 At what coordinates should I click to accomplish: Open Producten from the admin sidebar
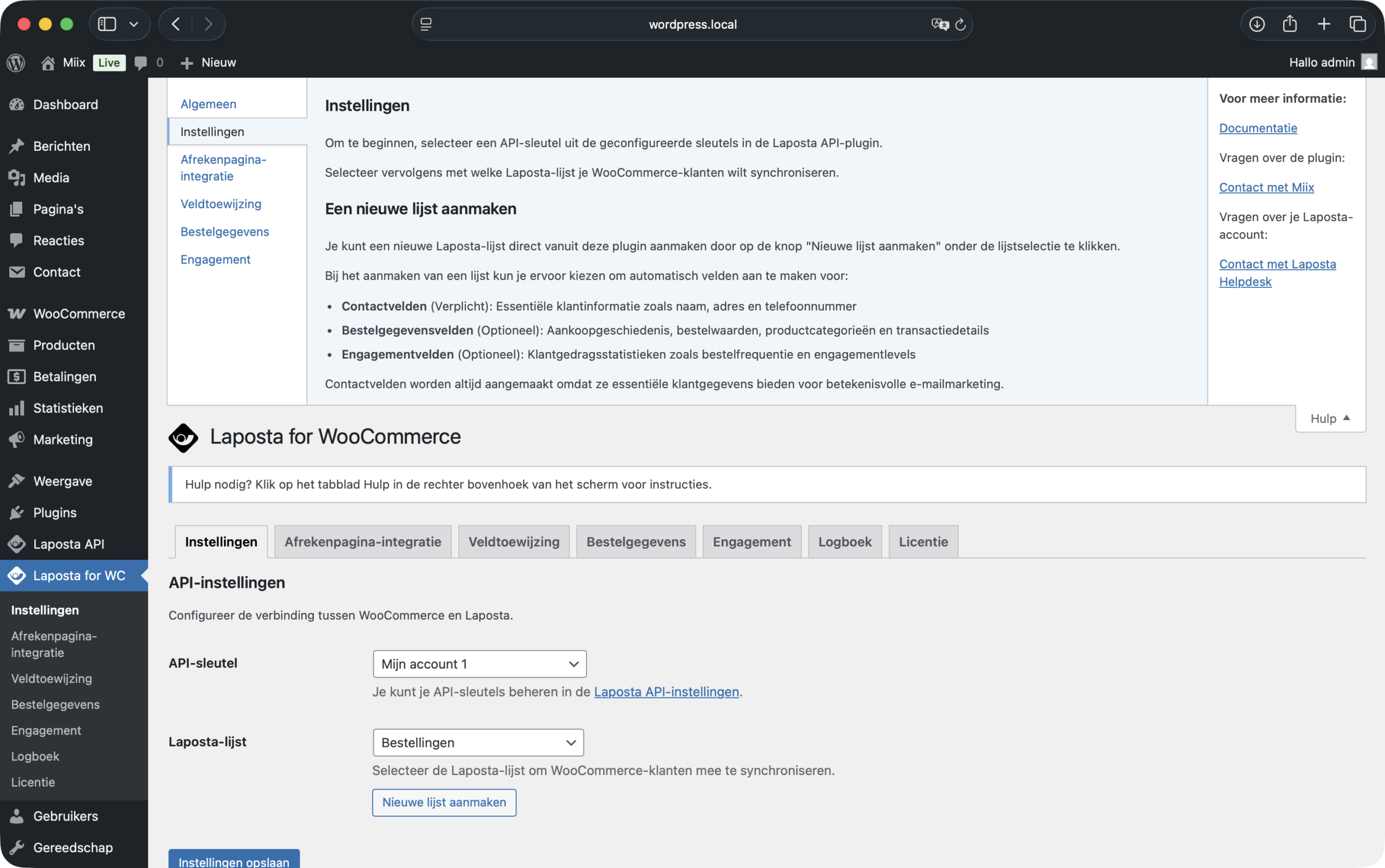[x=17, y=345]
